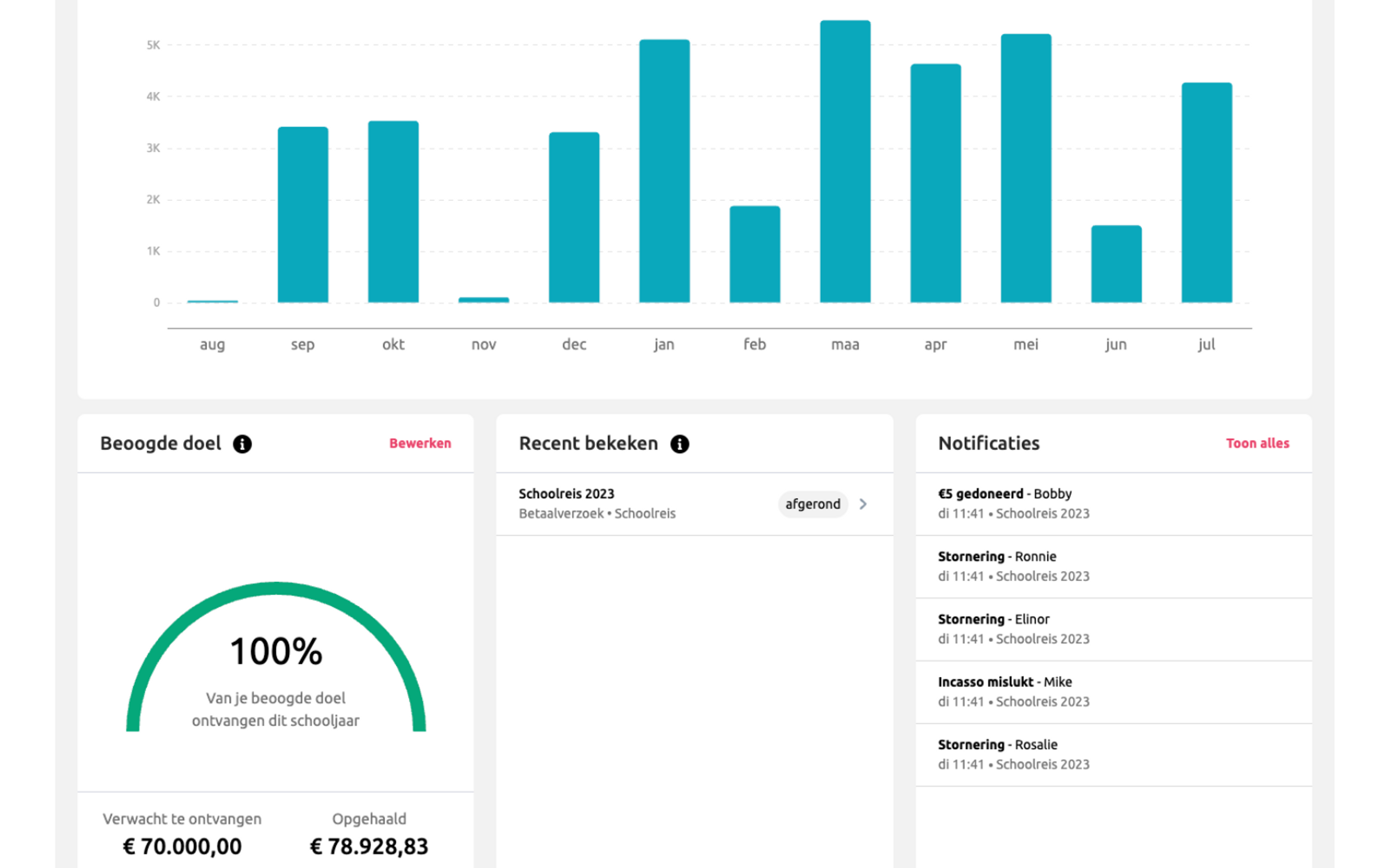1389x868 pixels.
Task: Click the Toon alles link
Action: (1258, 443)
